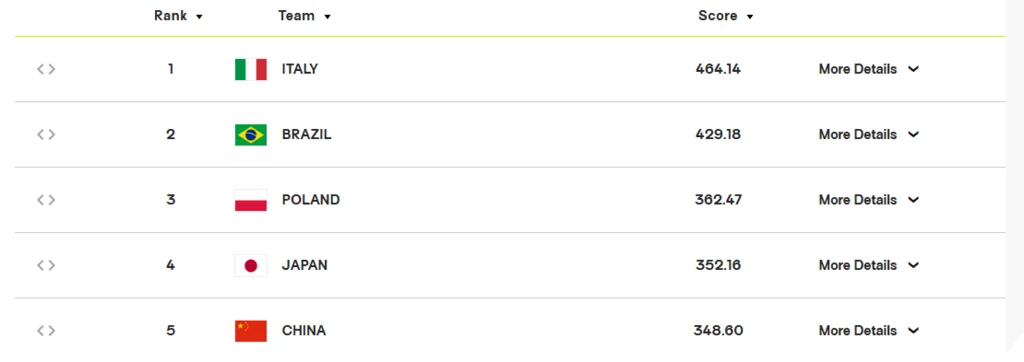Click the Poland flag icon
The image size is (1024, 362).
(251, 200)
